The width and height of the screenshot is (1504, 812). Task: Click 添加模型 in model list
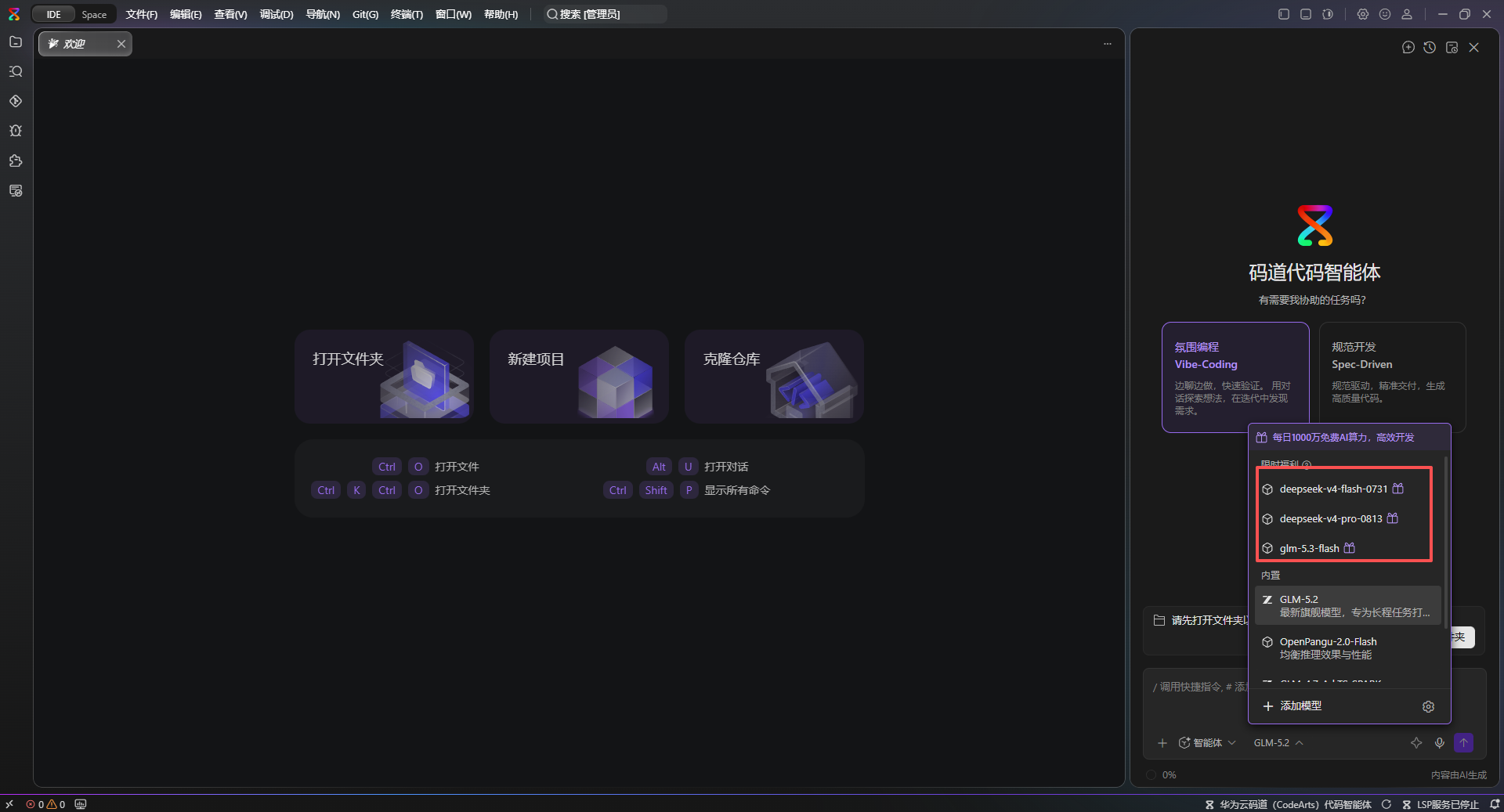coord(1292,706)
